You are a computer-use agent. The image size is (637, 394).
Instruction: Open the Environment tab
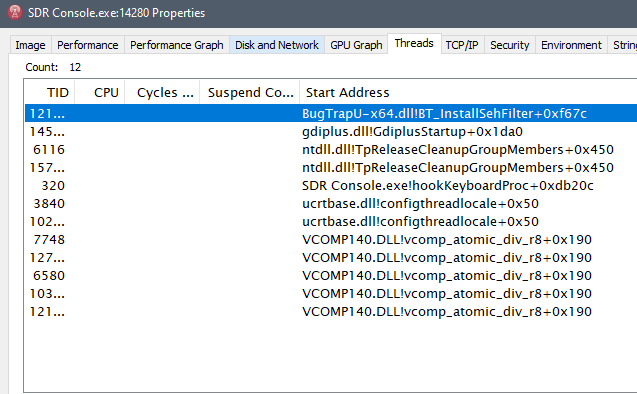tap(571, 45)
